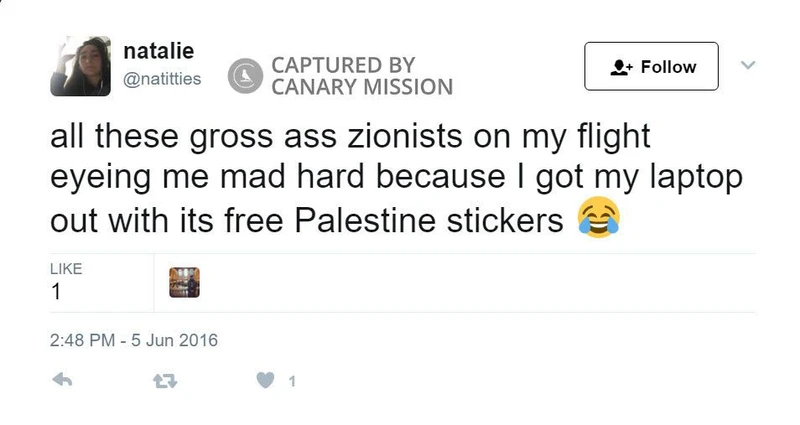
Task: Click the Canary Mission circular logo
Action: point(244,76)
